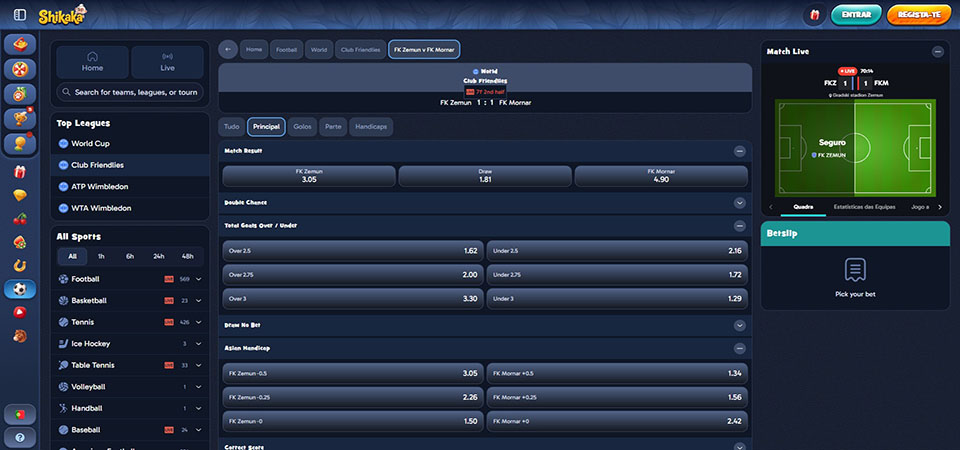Switch to the Handicaps tab
This screenshot has width=960, height=450.
[x=371, y=127]
